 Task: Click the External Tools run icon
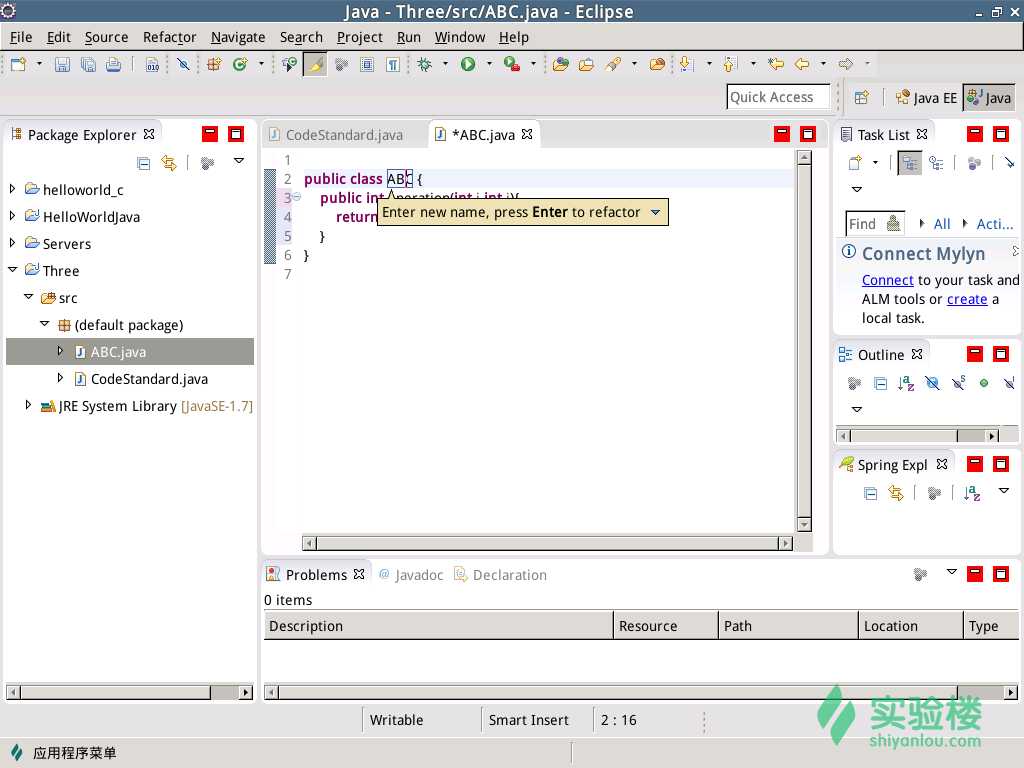pos(511,64)
